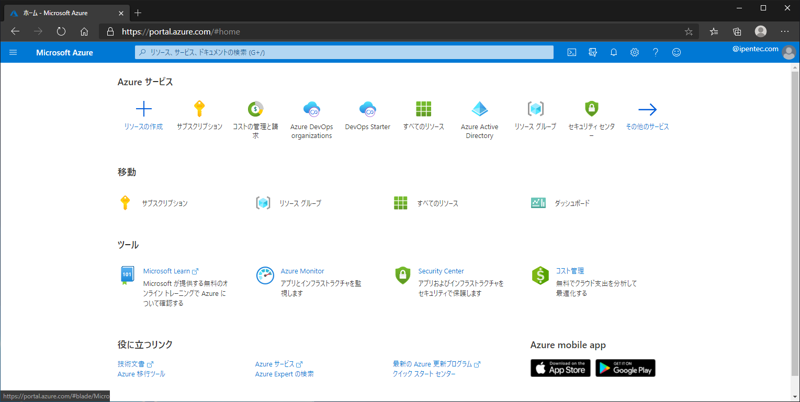Reload the page with refresh button

[x=61, y=32]
